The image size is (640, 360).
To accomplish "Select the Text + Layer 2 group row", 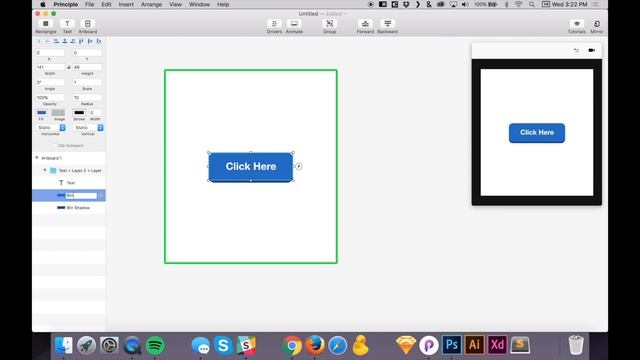I will pyautogui.click(x=69, y=170).
